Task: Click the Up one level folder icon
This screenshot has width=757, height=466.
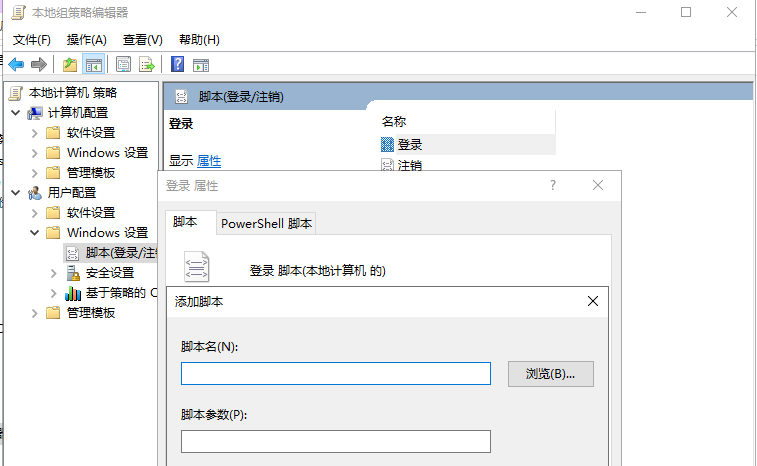Action: click(x=69, y=65)
